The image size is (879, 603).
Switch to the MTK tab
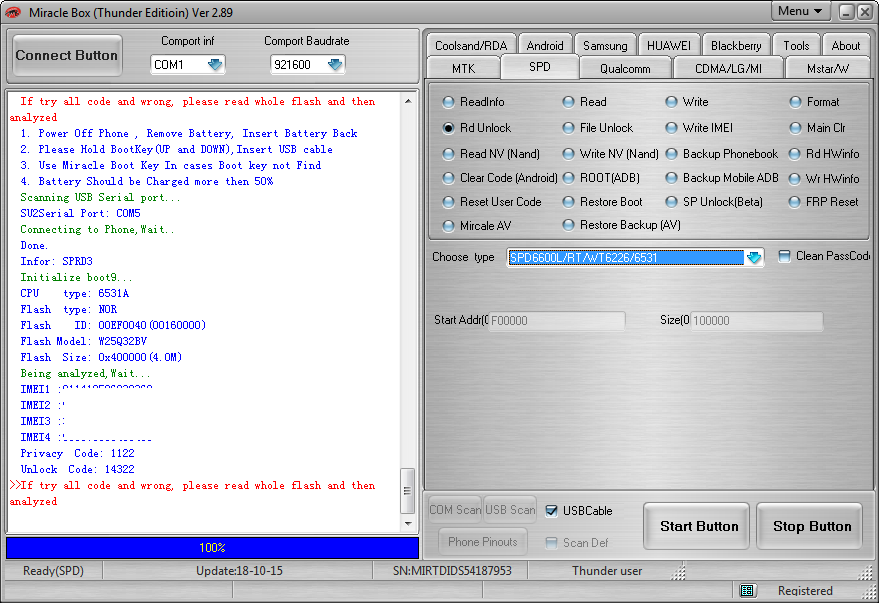pyautogui.click(x=463, y=68)
